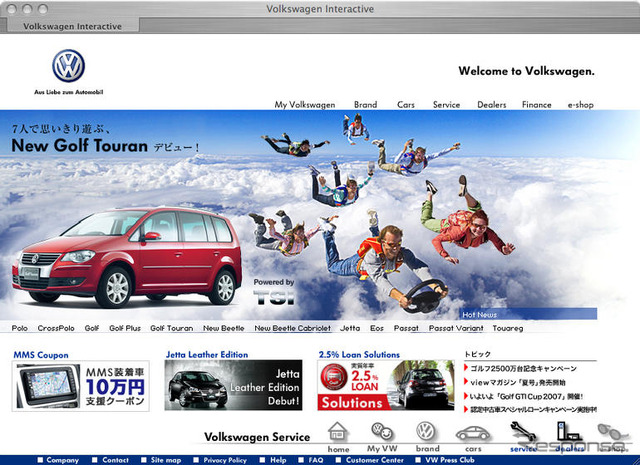640x465 pixels.
Task: Click the red Golf Touran car image
Action: pos(127,257)
